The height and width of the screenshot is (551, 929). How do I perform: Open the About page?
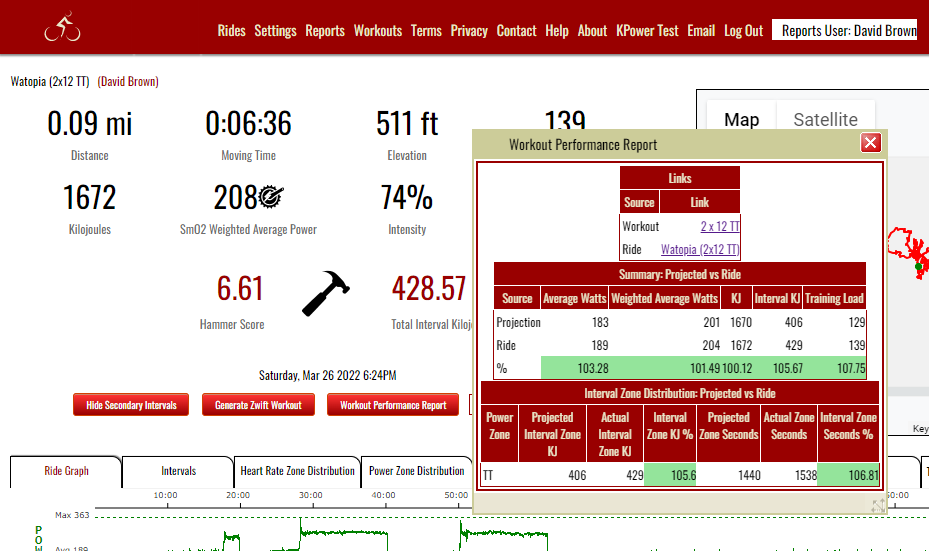[592, 31]
